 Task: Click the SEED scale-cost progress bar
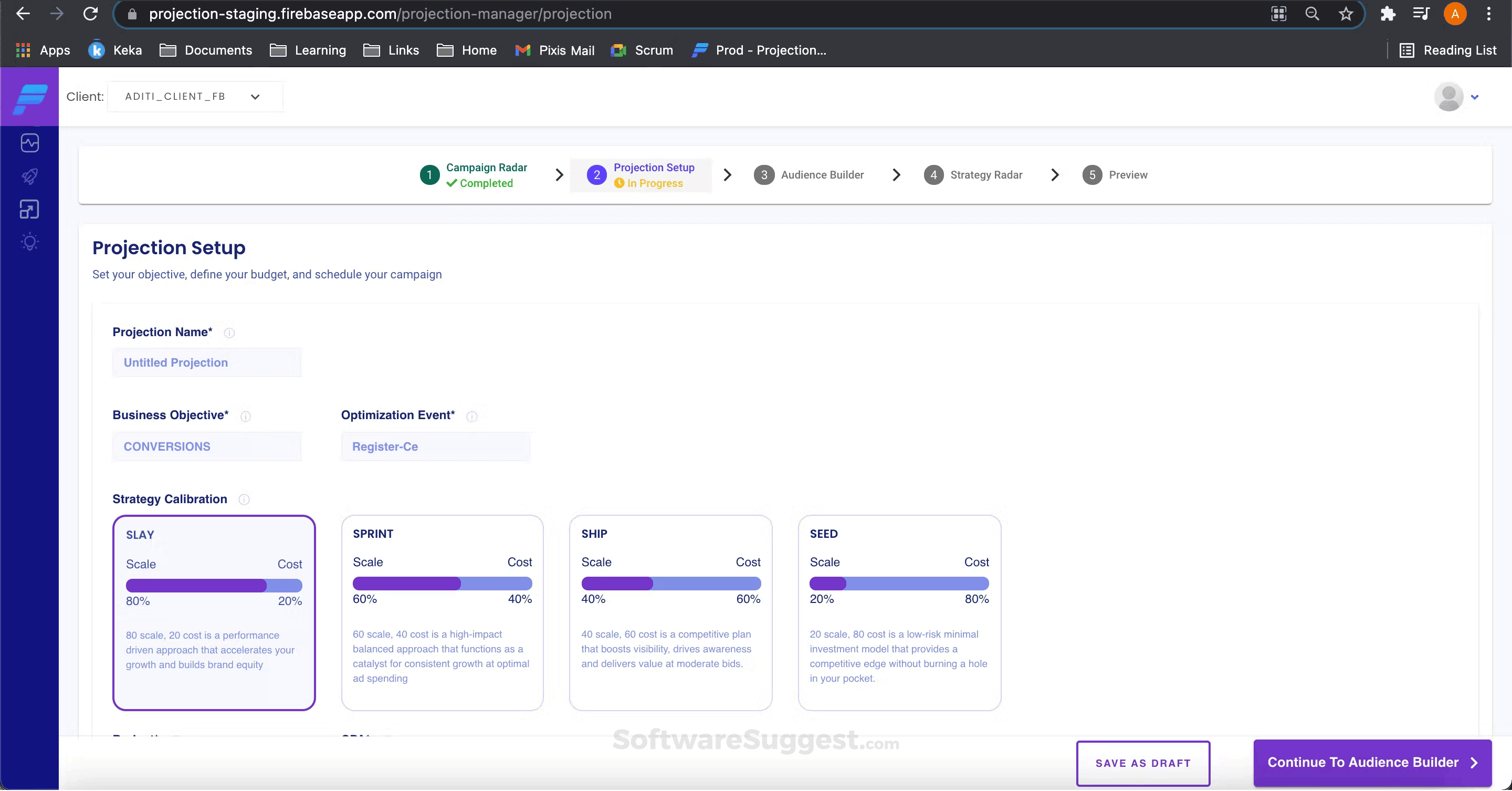pyautogui.click(x=899, y=584)
